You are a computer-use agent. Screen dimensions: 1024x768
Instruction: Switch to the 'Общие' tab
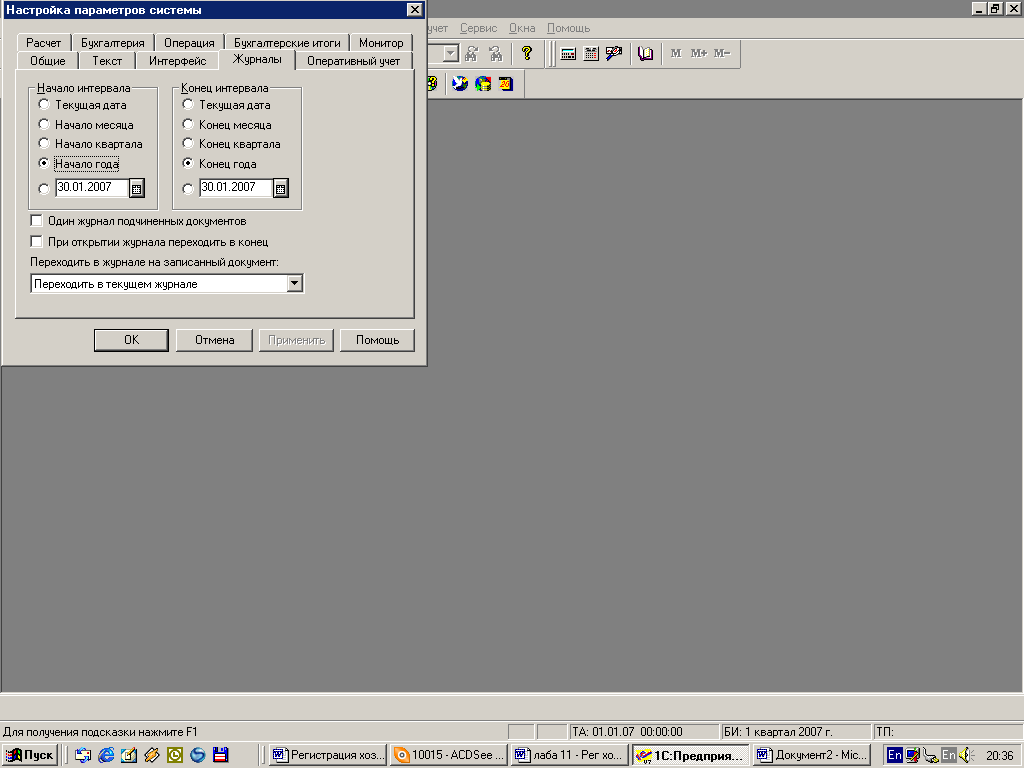point(48,61)
